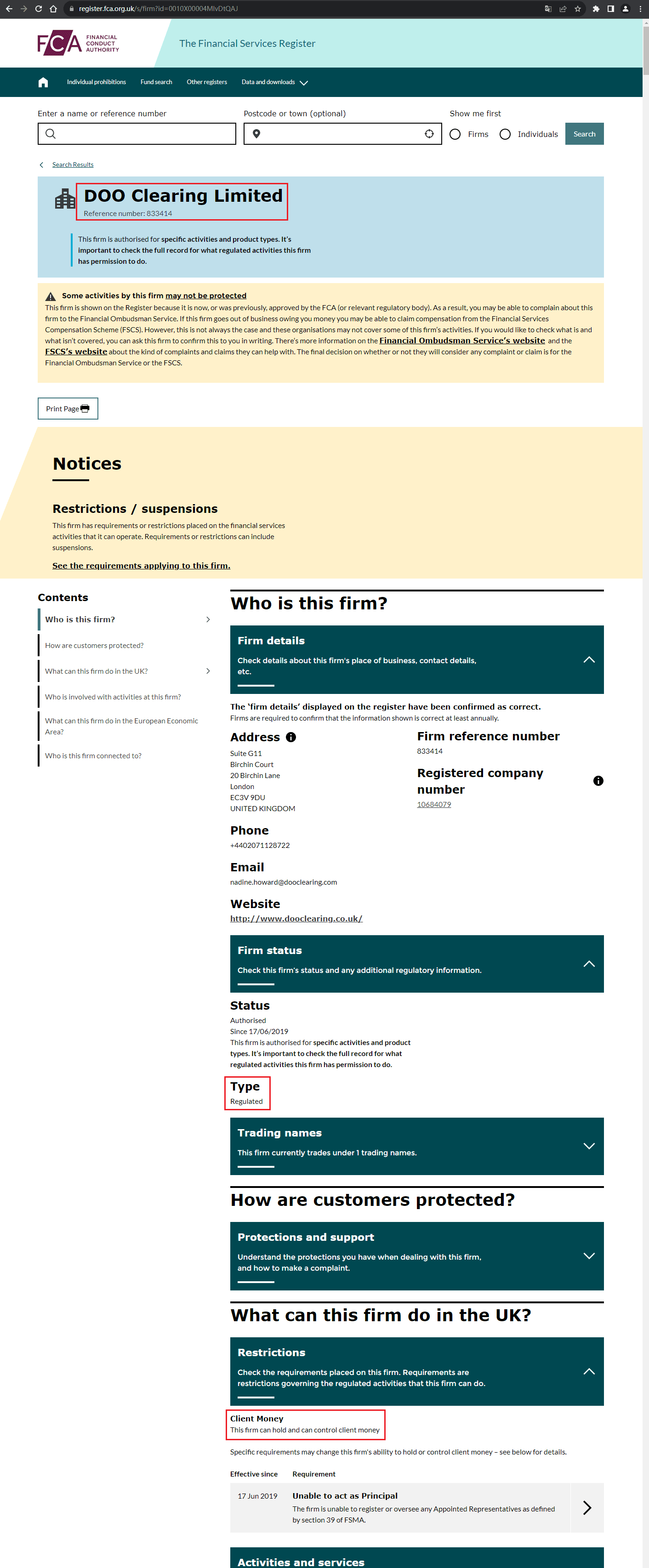Image resolution: width=649 pixels, height=1568 pixels.
Task: Open the dooclearing.co.uk website link
Action: [296, 919]
